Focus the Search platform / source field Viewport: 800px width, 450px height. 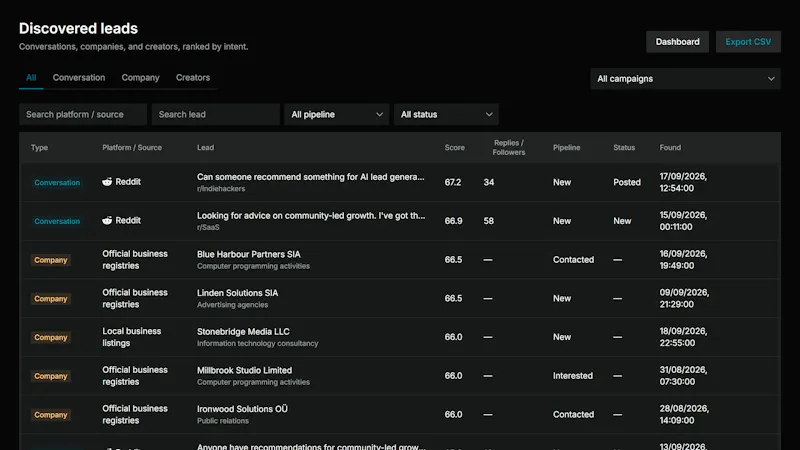(83, 114)
